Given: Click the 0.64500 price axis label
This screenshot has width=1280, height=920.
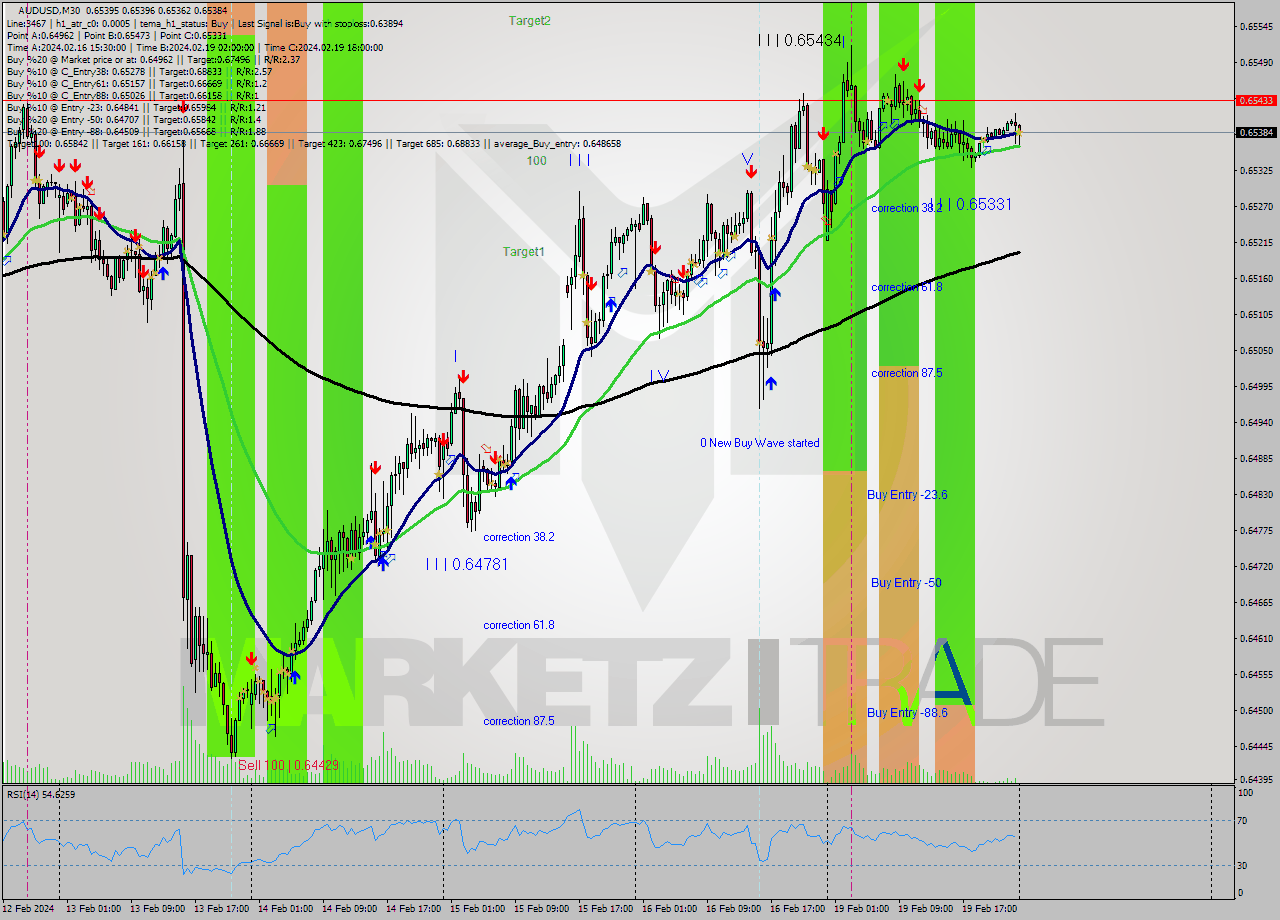Looking at the screenshot, I should (1256, 710).
